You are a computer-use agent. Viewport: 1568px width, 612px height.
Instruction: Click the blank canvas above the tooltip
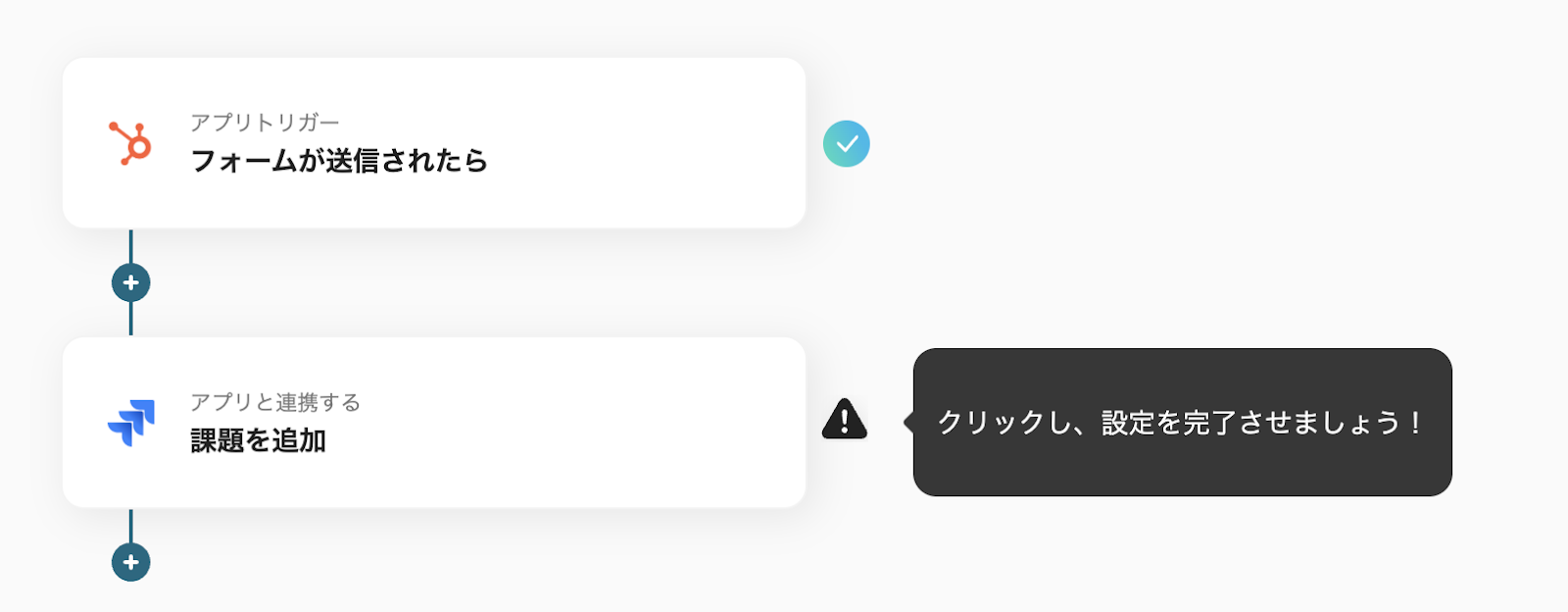pyautogui.click(x=1181, y=294)
